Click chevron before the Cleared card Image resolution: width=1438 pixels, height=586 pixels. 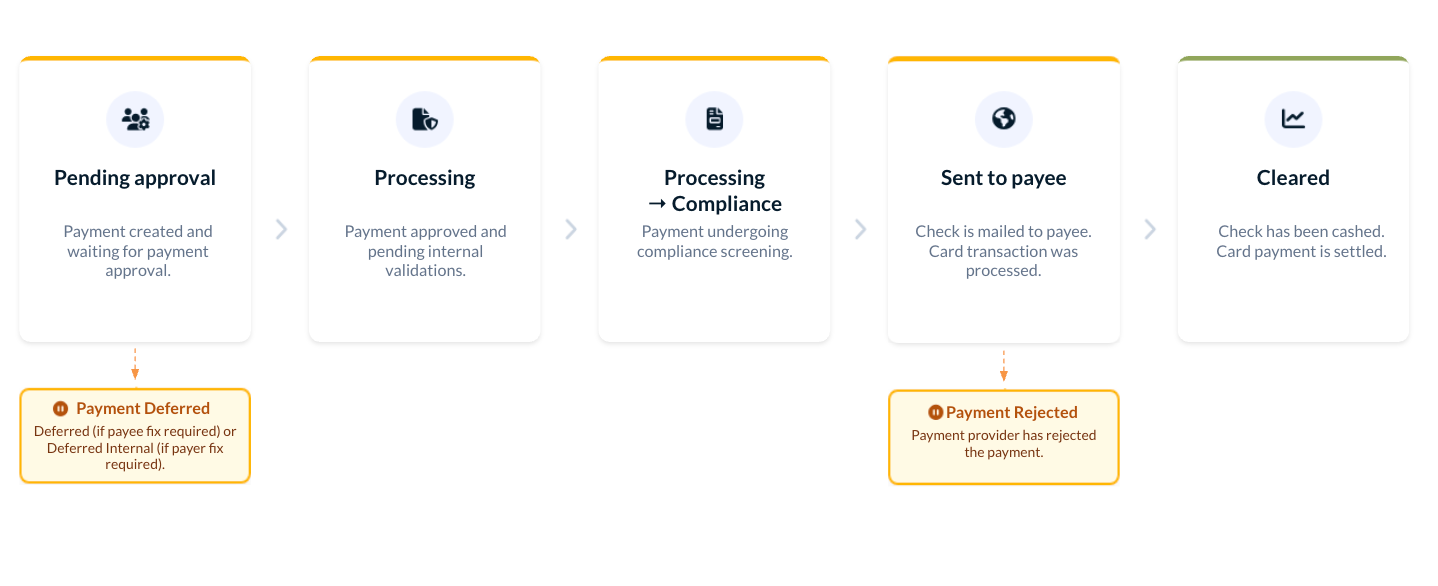tap(1150, 229)
